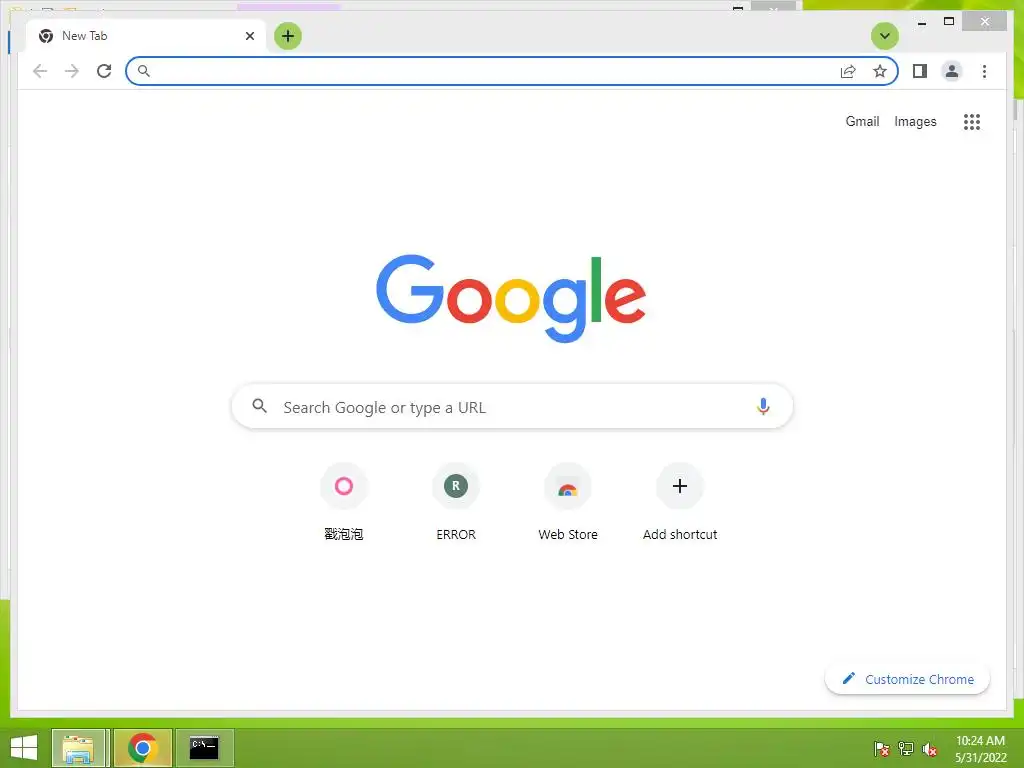Open a new tab with plus button

click(x=288, y=36)
